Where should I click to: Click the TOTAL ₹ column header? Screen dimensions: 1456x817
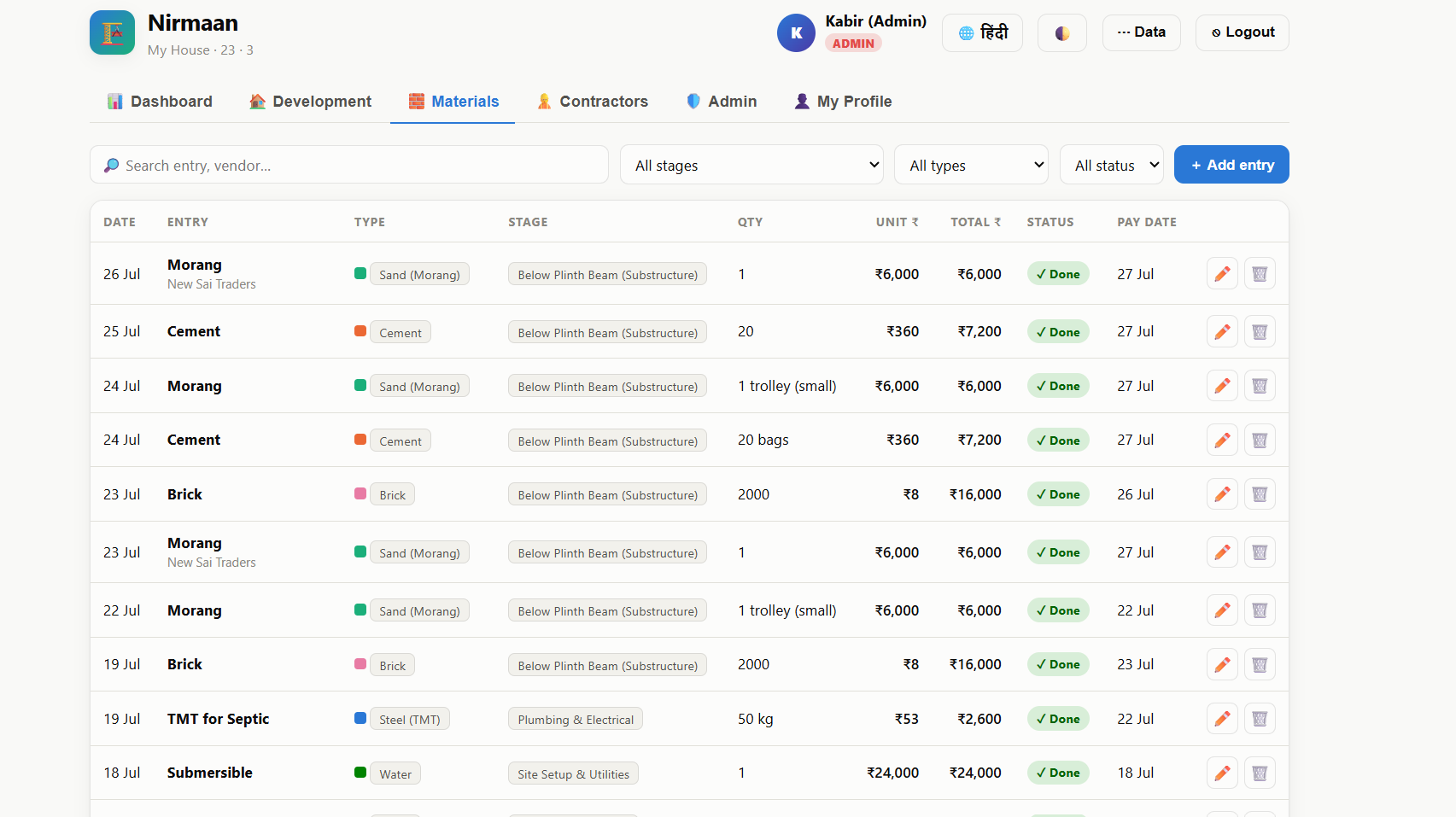point(975,222)
